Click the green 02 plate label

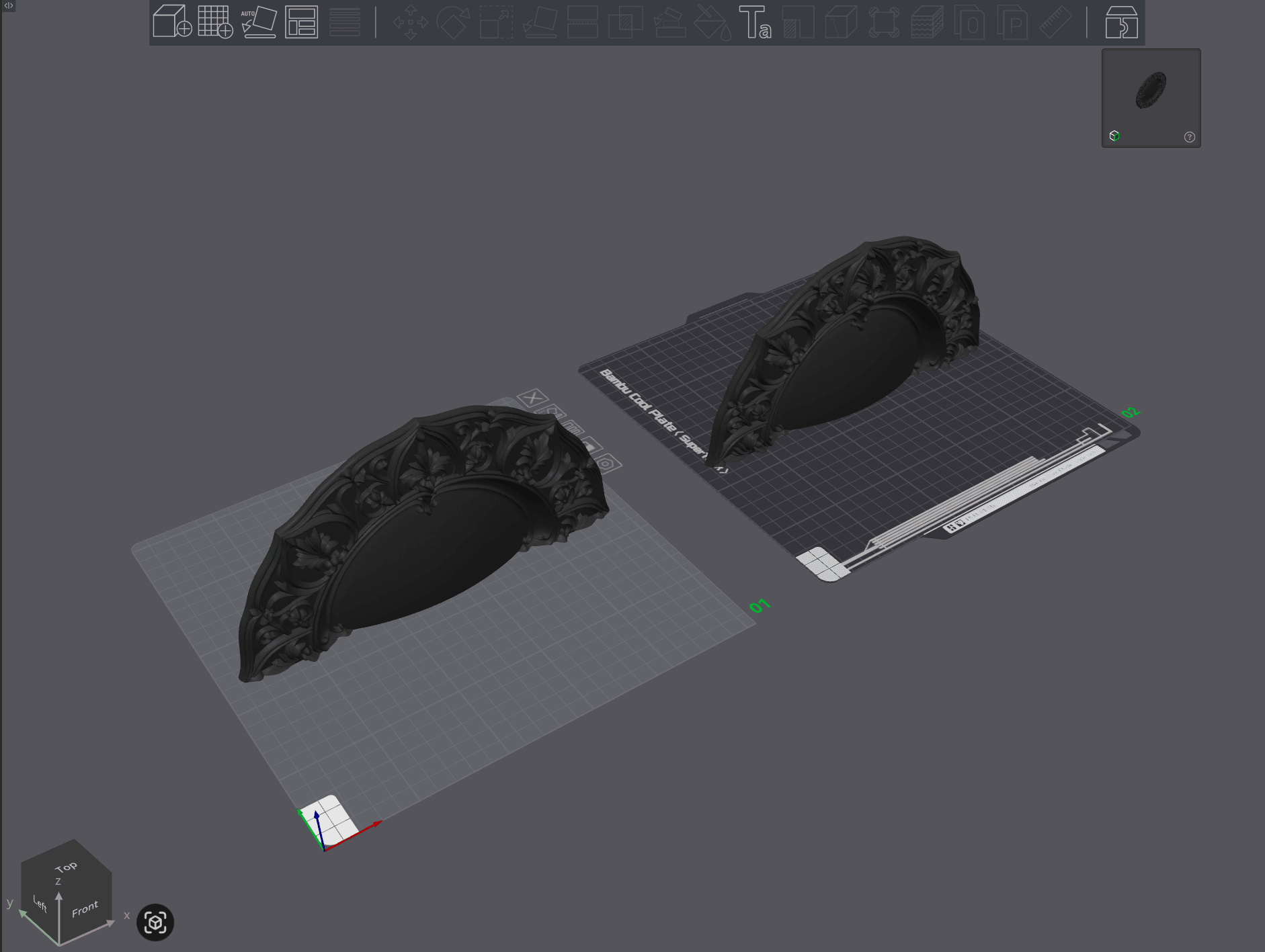[1131, 412]
